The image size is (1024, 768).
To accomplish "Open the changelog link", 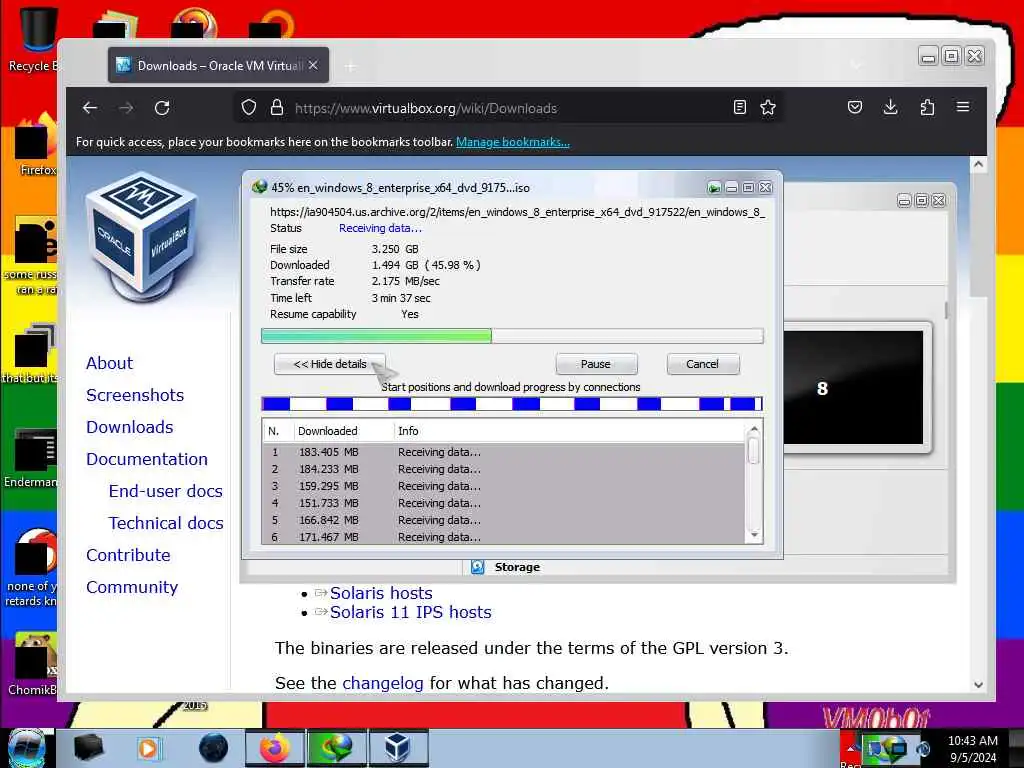I will click(x=383, y=683).
